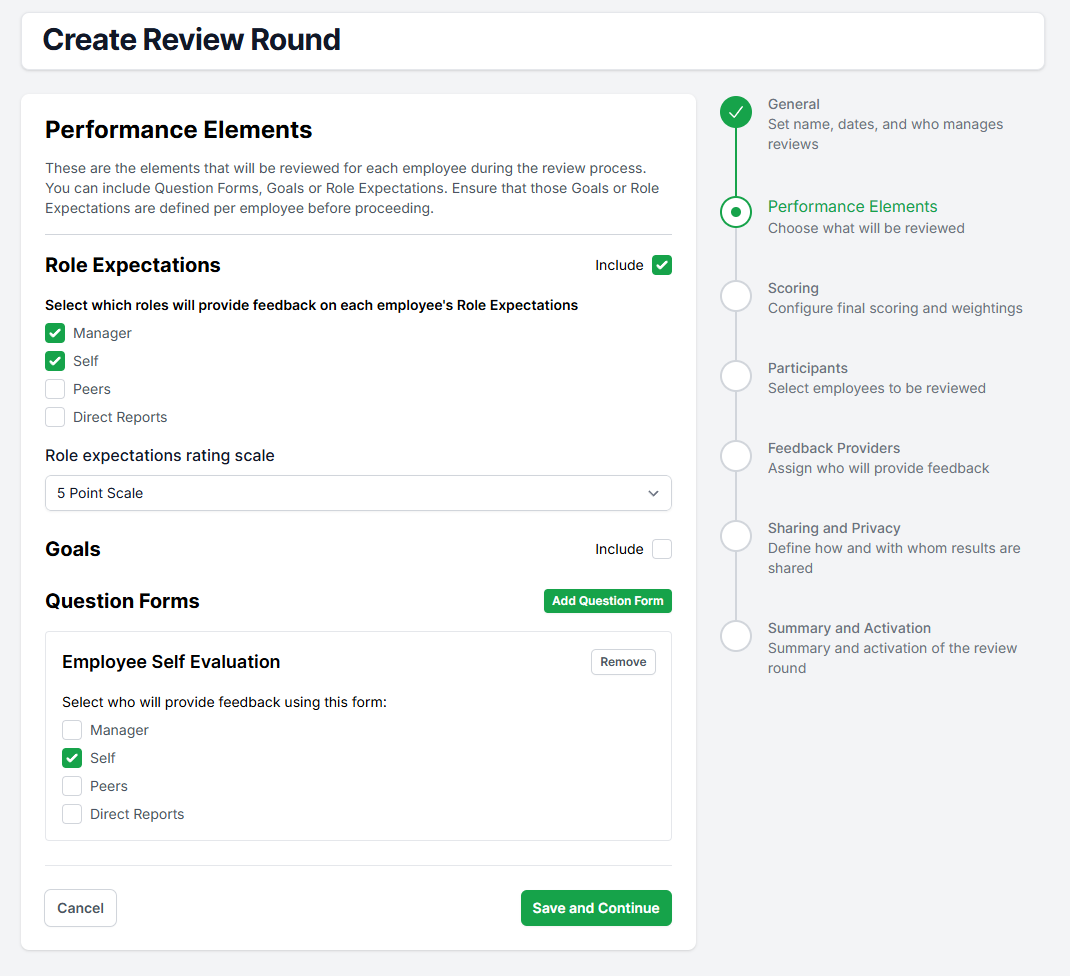Screen dimensions: 1070x976
Task: Cancel creating the review round
Action: (x=80, y=908)
